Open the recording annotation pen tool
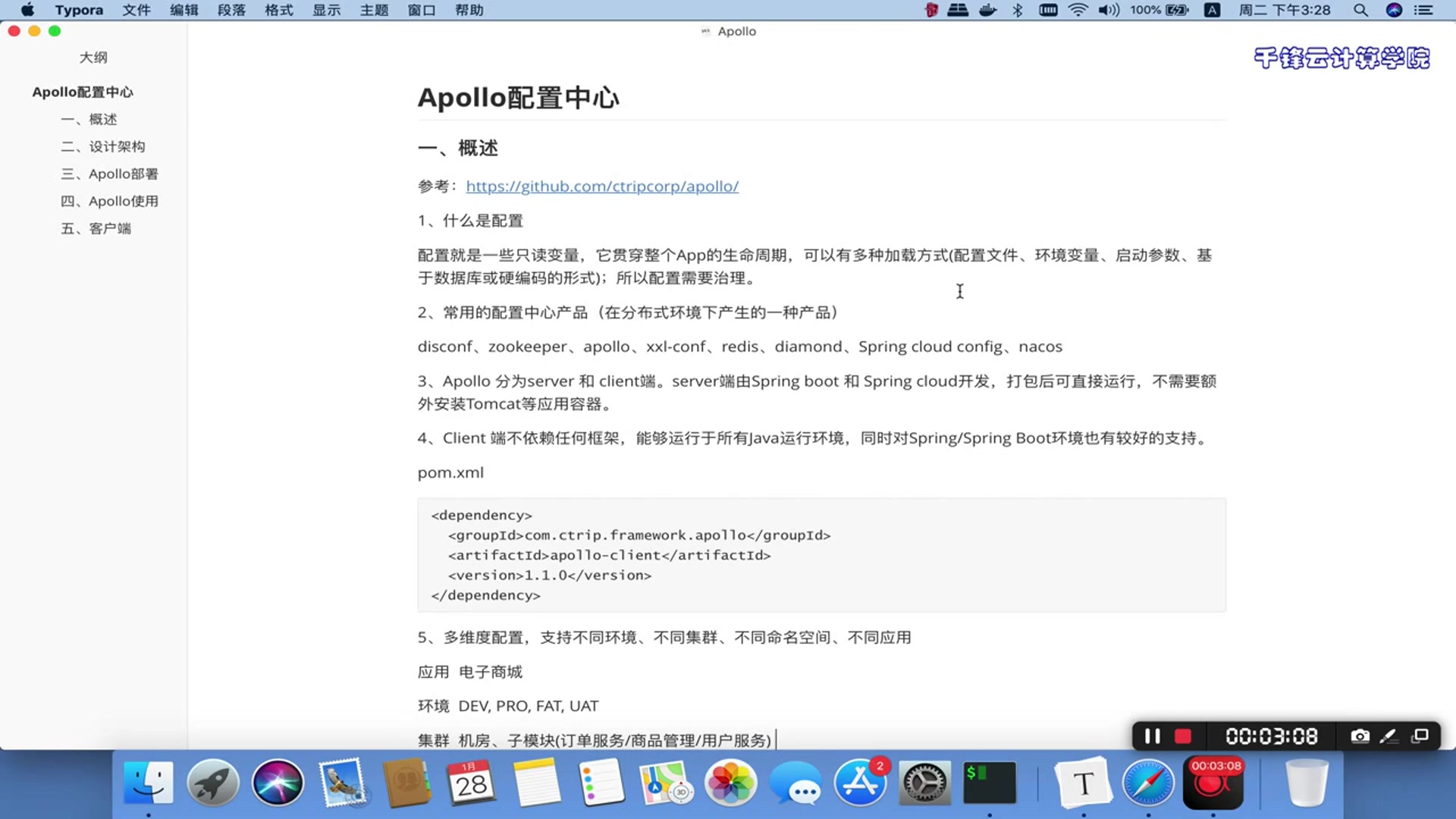The image size is (1456, 819). coord(1389,736)
